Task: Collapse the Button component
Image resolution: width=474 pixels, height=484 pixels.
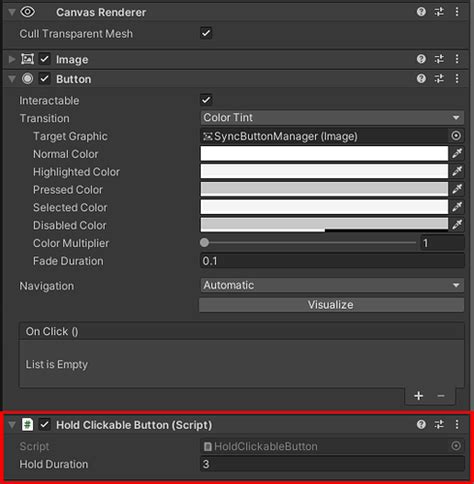Action: point(12,79)
